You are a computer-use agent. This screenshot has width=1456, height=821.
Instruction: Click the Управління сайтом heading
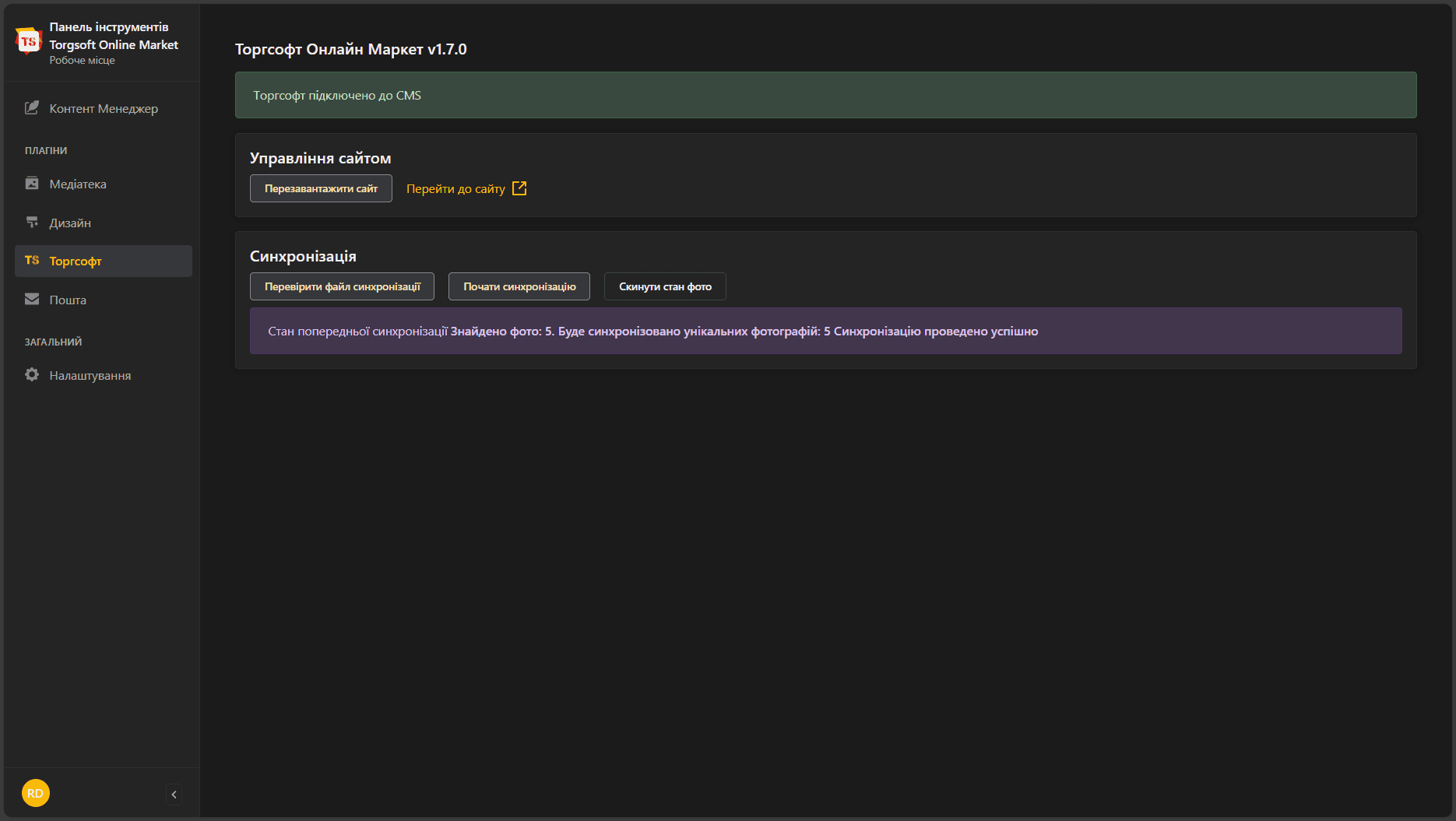[x=321, y=158]
